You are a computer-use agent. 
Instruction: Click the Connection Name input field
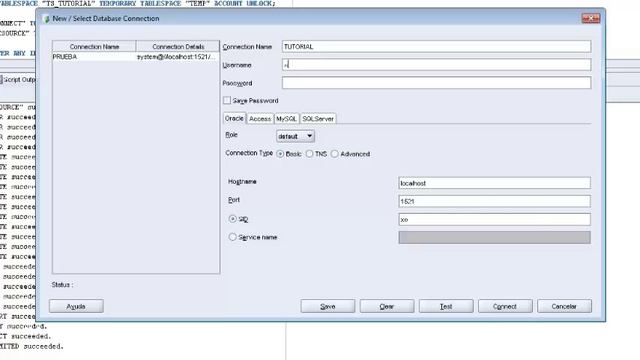coord(436,47)
